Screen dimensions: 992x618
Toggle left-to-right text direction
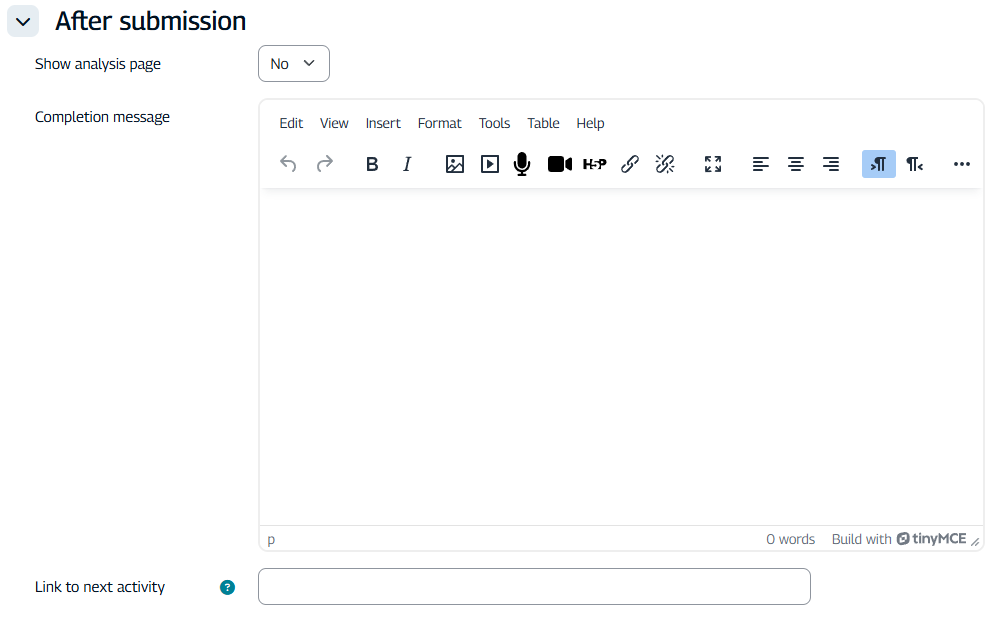(879, 164)
